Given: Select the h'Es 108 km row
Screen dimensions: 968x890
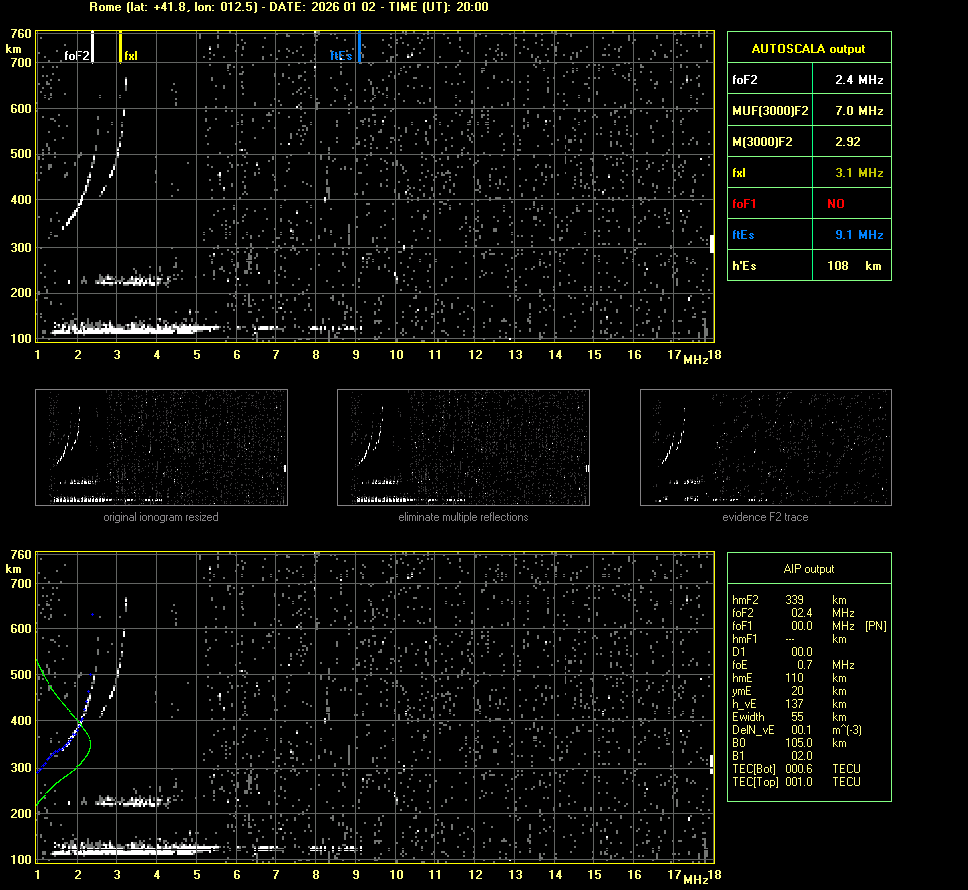Looking at the screenshot, I should pos(808,265).
